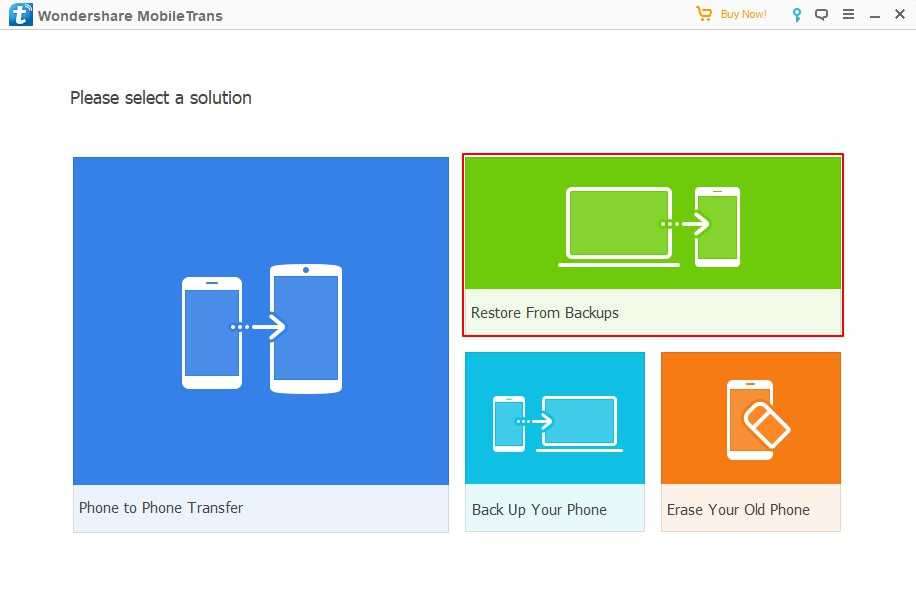Open the feedback speech bubble icon
916x616 pixels.
822,15
